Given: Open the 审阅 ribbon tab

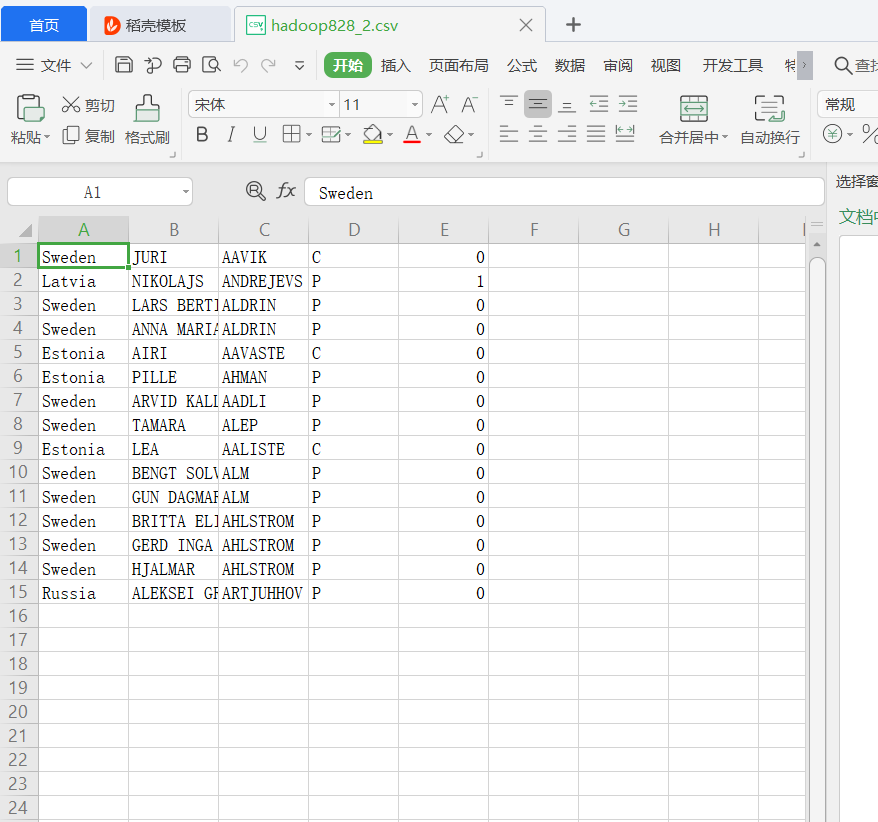Looking at the screenshot, I should tap(618, 66).
